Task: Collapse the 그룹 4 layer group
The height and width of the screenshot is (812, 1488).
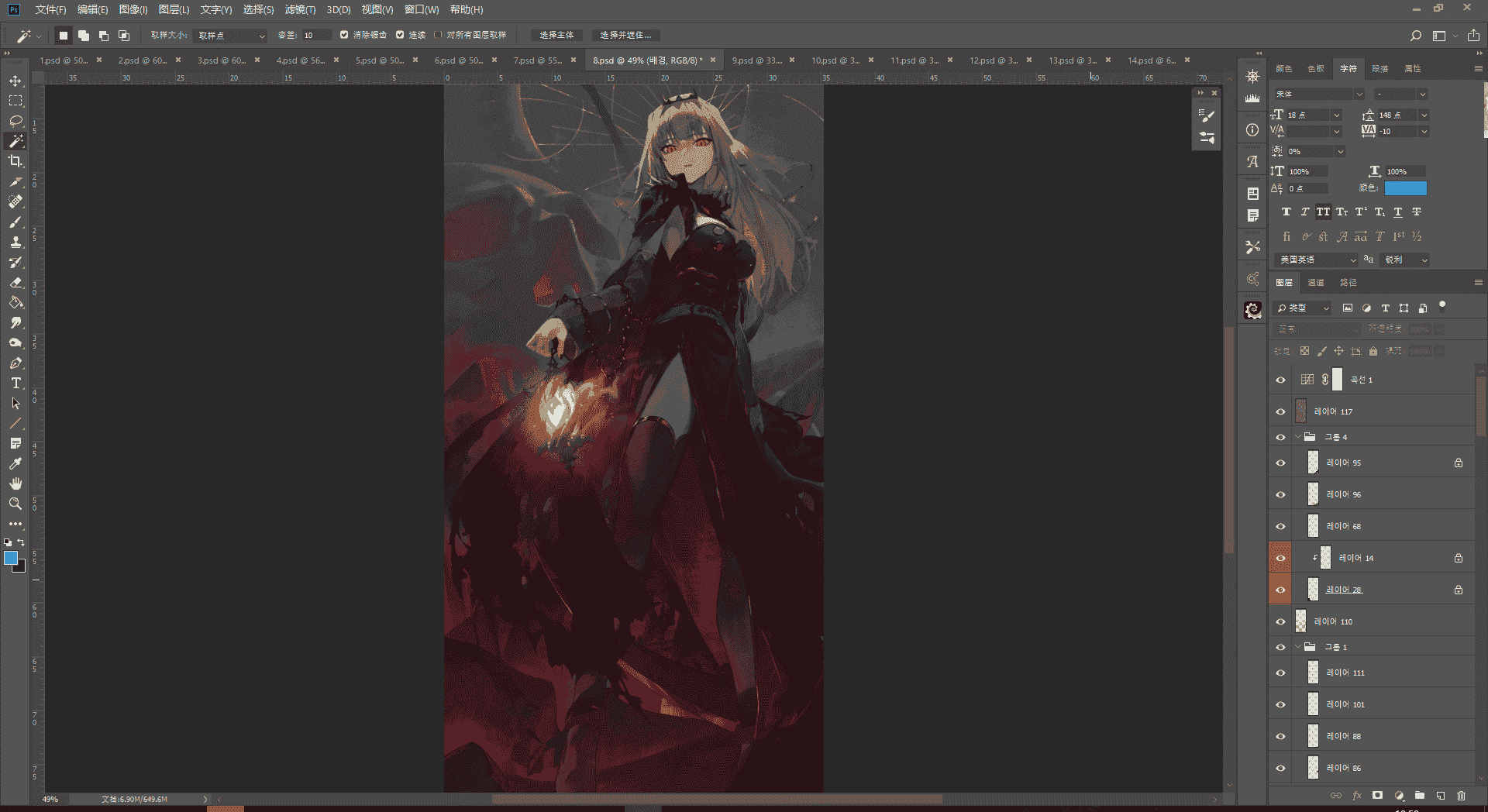Action: (x=1298, y=437)
